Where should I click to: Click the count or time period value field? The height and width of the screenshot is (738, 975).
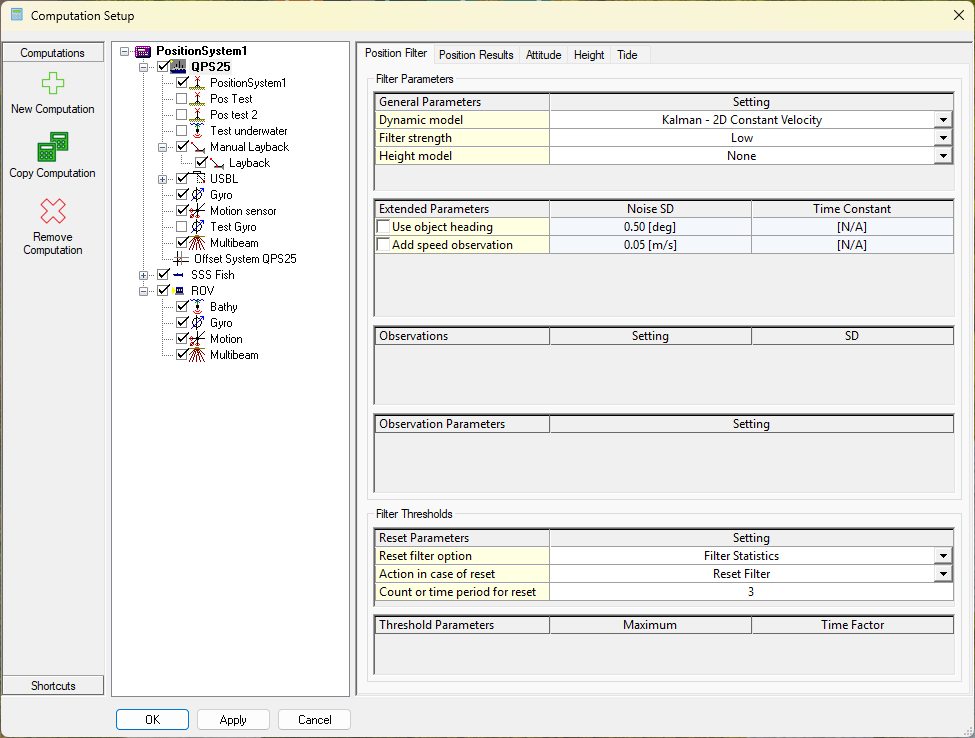click(750, 592)
